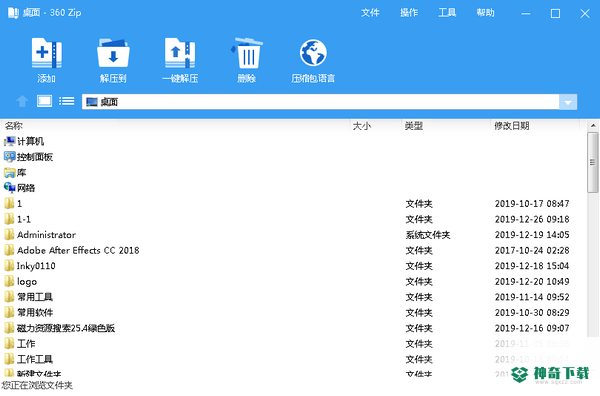The width and height of the screenshot is (600, 396).
Task: Sort by 类型 column header
Action: [x=414, y=125]
